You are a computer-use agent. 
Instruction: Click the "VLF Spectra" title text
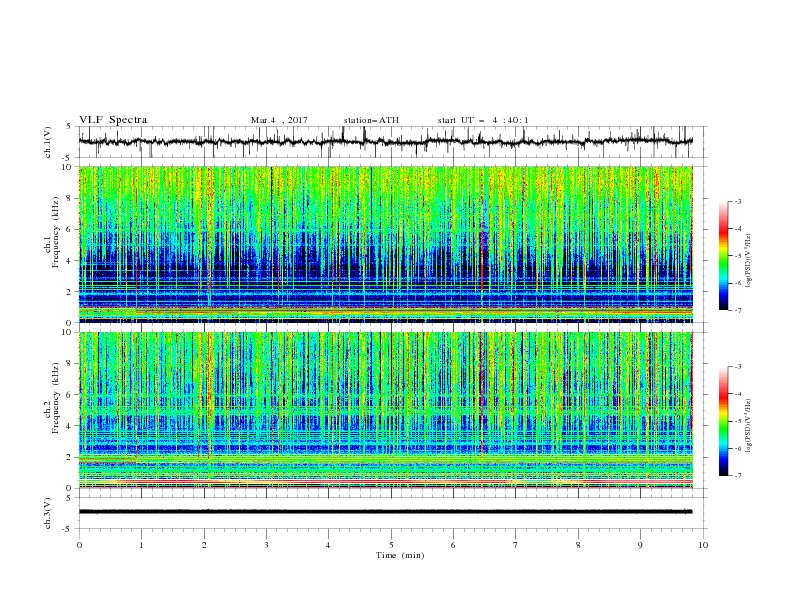(113, 120)
